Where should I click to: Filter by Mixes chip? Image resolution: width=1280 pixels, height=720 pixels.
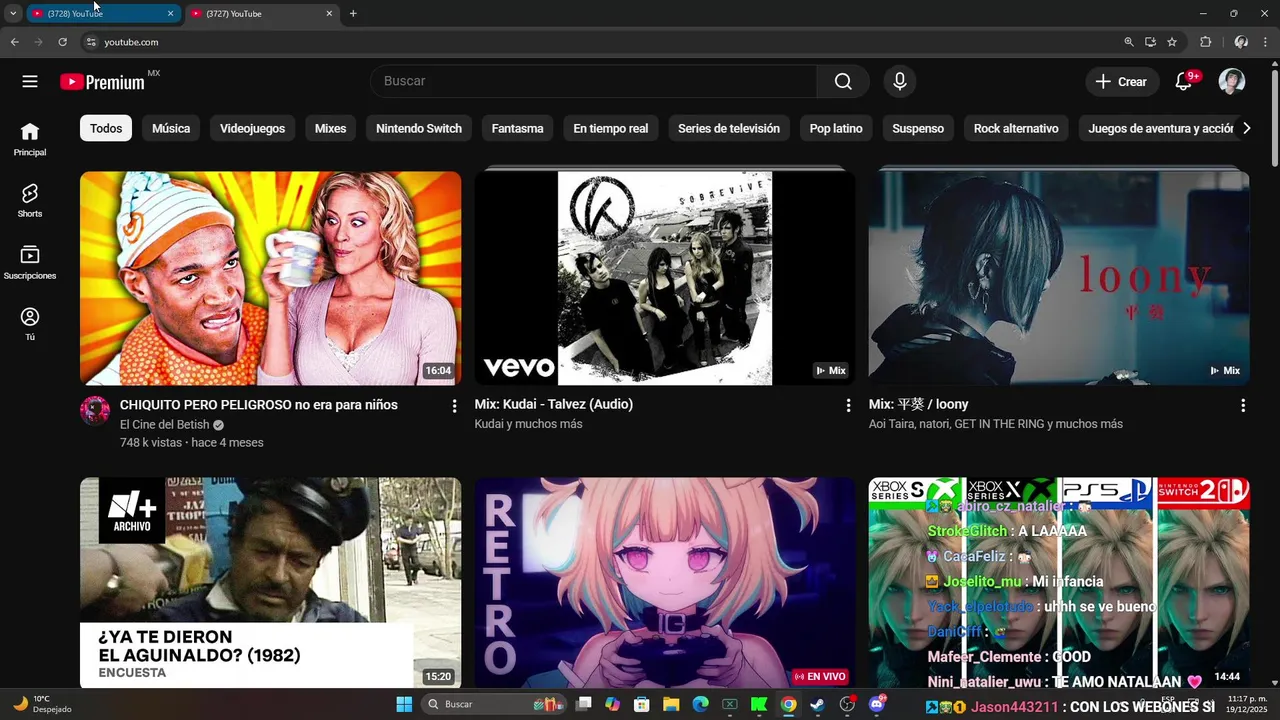(330, 128)
